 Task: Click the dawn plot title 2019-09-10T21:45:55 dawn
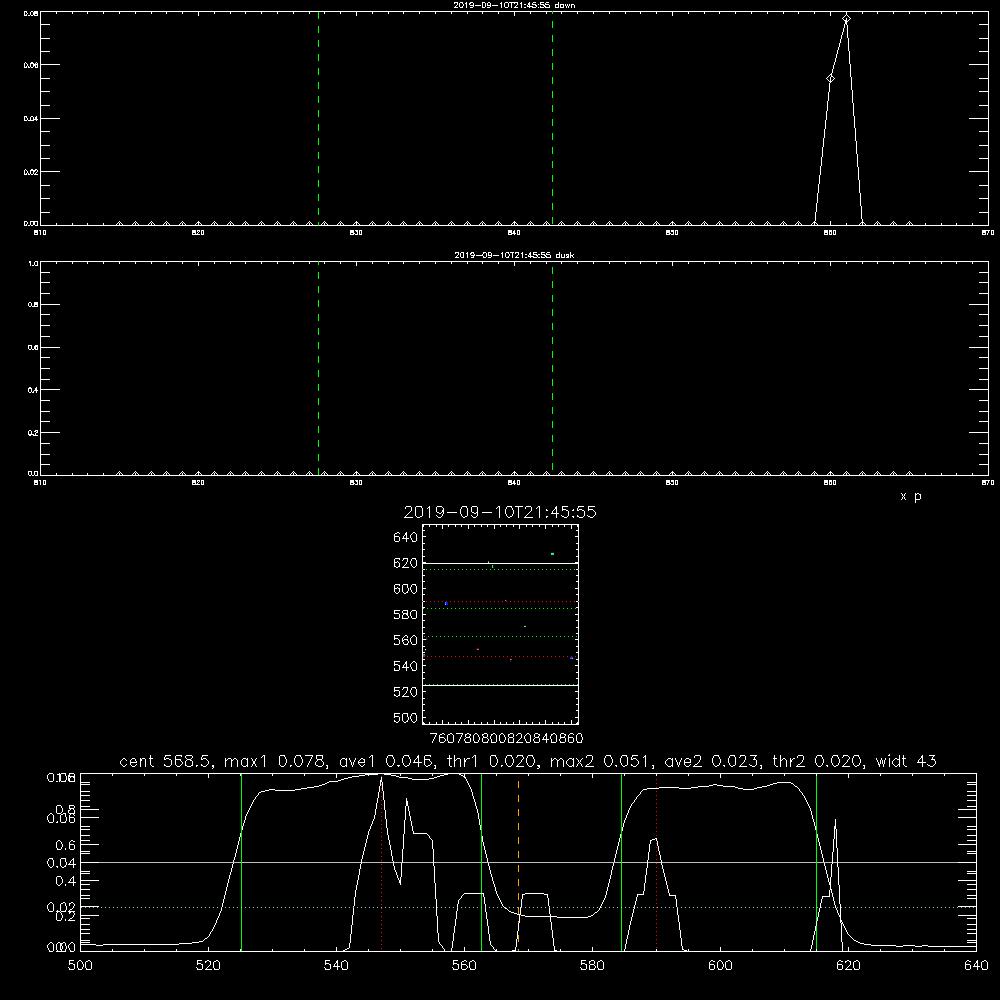click(x=514, y=5)
